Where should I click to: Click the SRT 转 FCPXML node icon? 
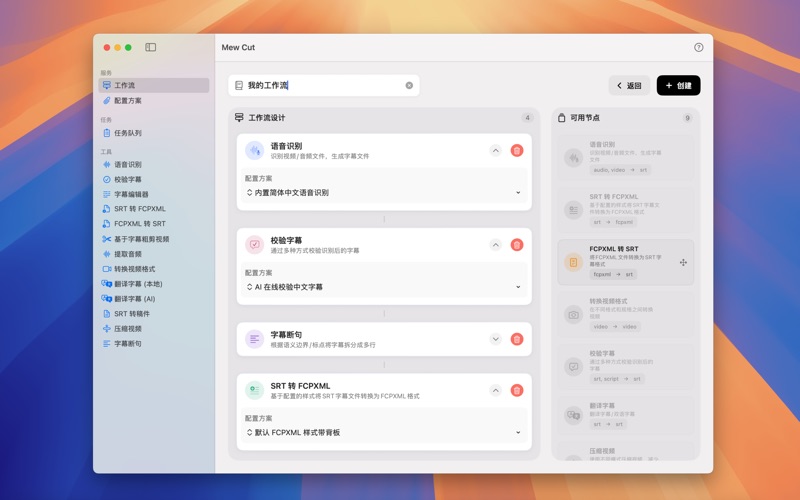(x=255, y=390)
